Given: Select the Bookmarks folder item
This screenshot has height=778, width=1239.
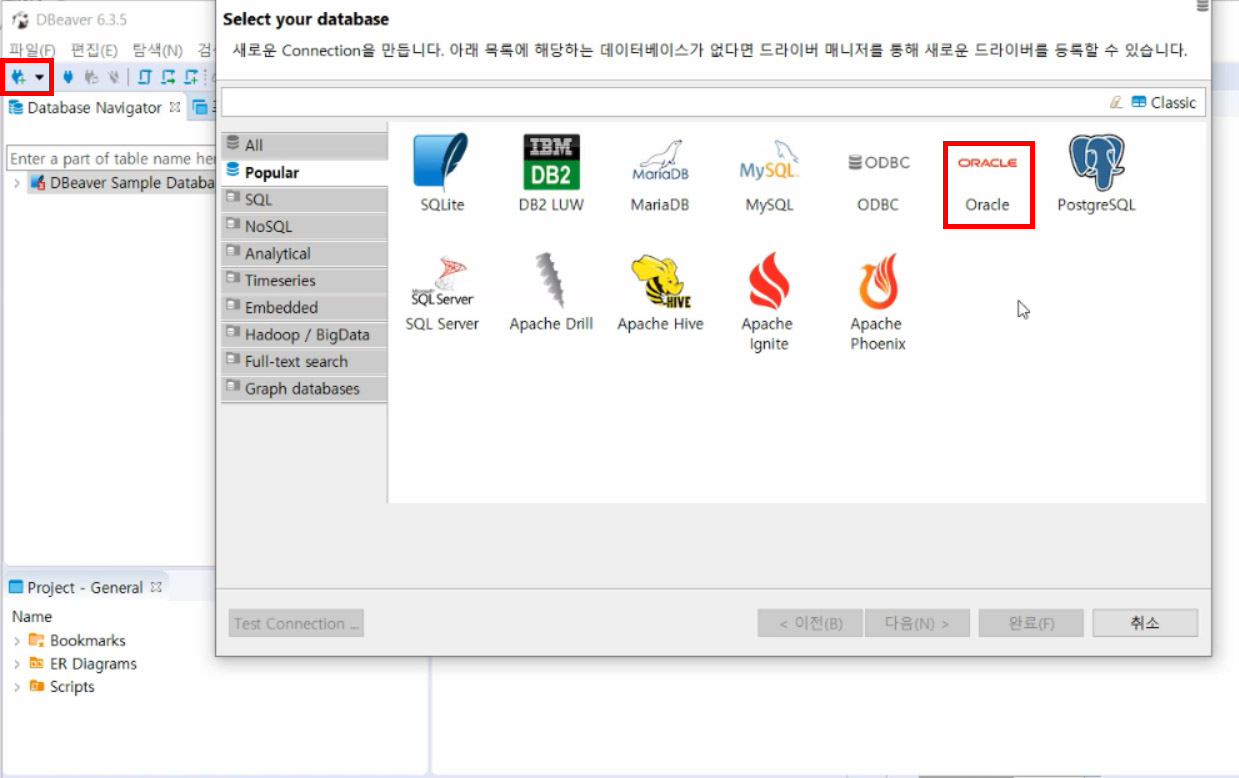Looking at the screenshot, I should coord(77,640).
